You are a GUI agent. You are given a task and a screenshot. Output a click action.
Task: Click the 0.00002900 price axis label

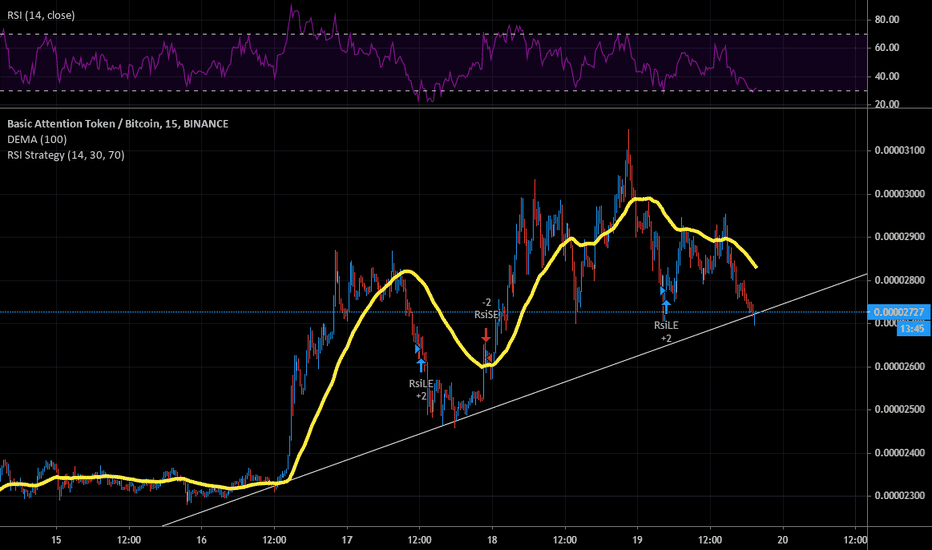[x=899, y=237]
